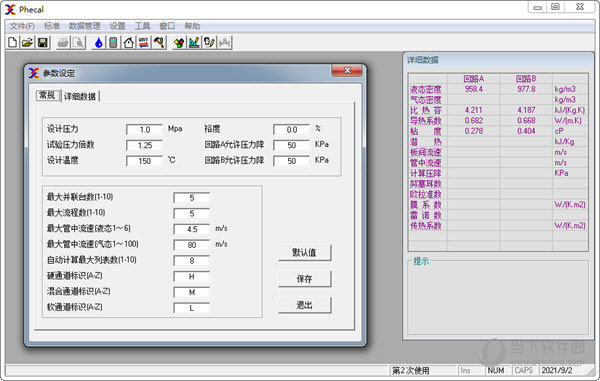The width and height of the screenshot is (600, 381).
Task: Click the 回路A允许压力降 input field
Action: point(291,145)
